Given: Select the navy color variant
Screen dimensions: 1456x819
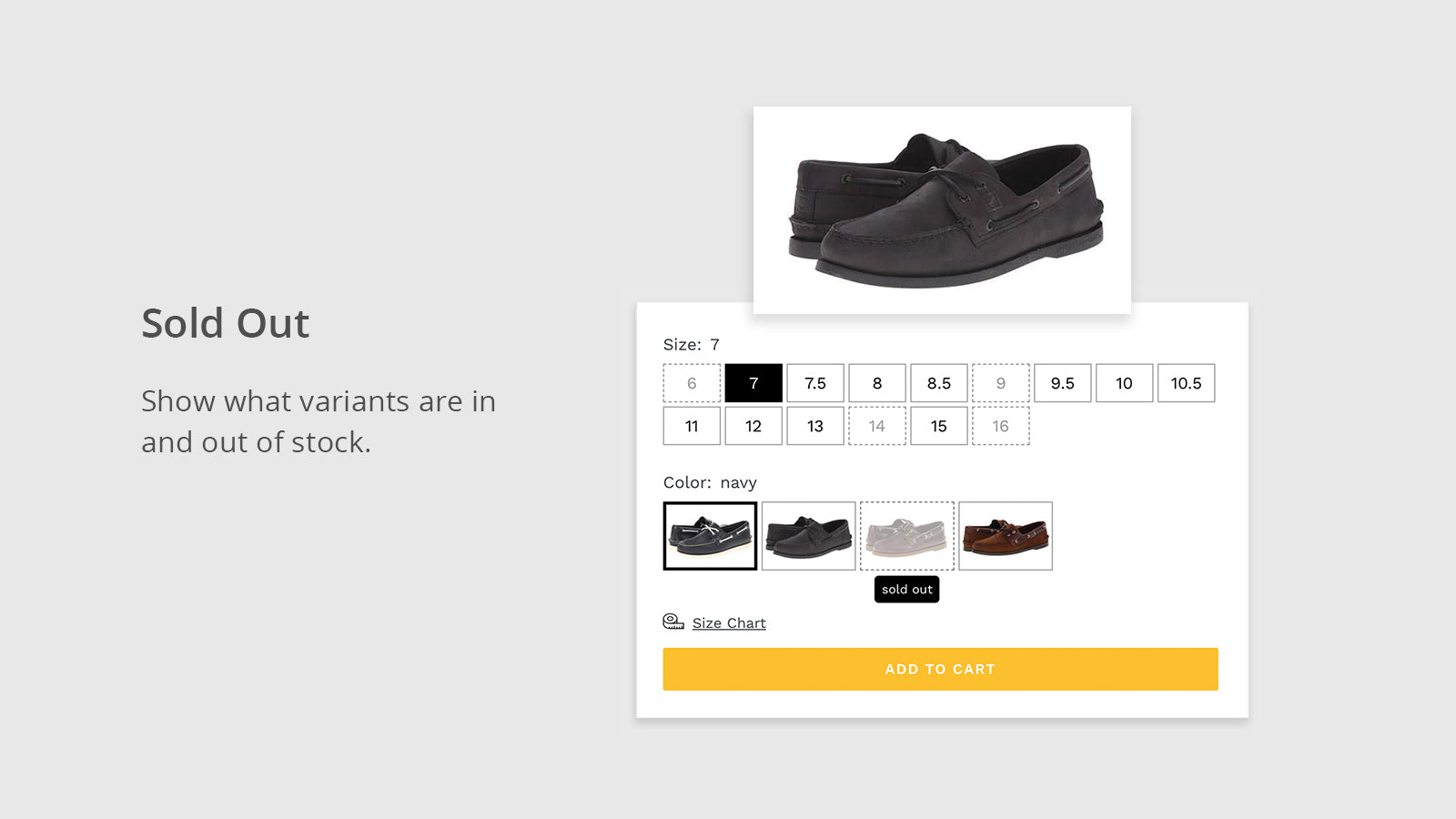Looking at the screenshot, I should coord(709,534).
